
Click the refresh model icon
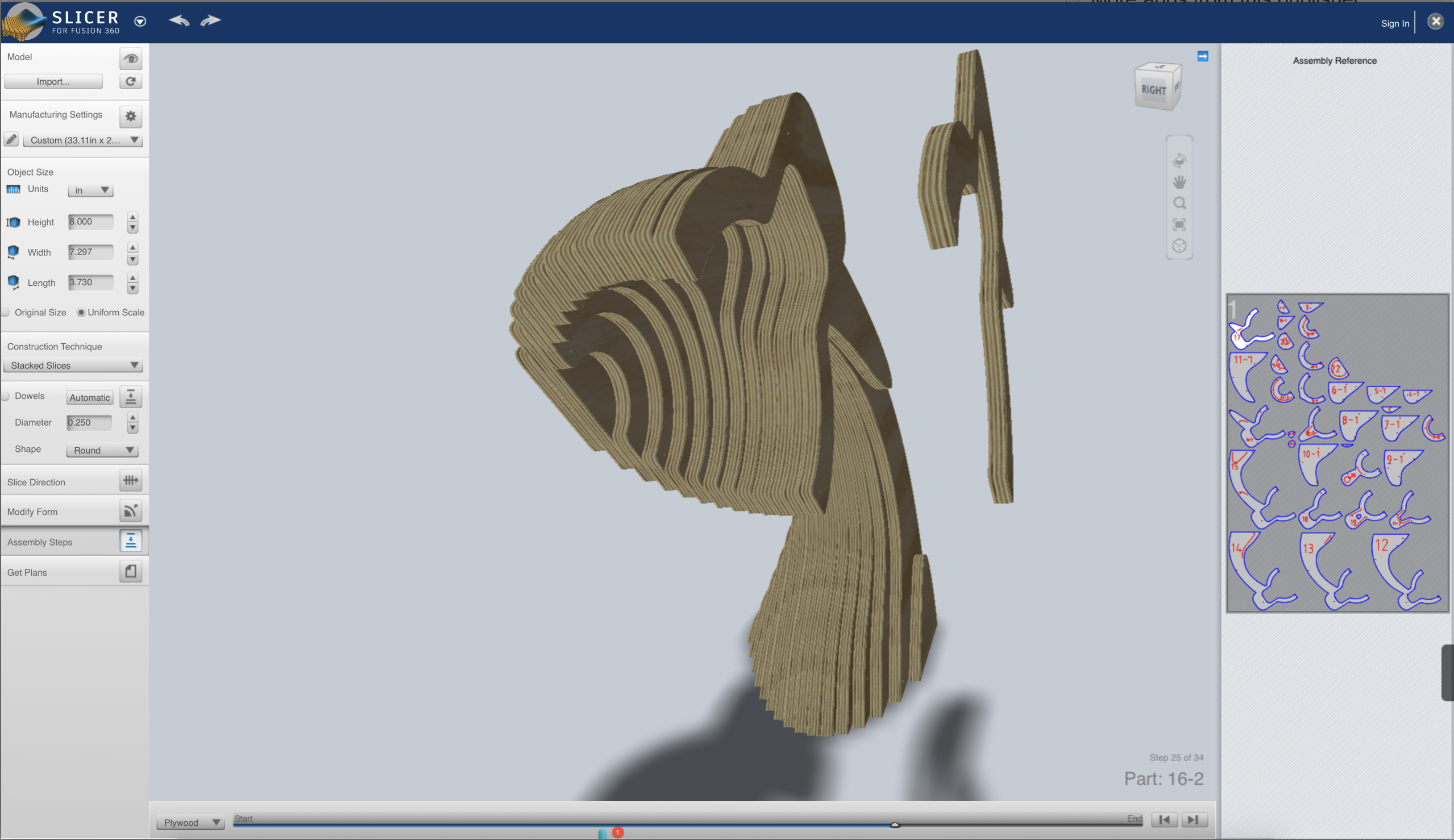(x=131, y=81)
